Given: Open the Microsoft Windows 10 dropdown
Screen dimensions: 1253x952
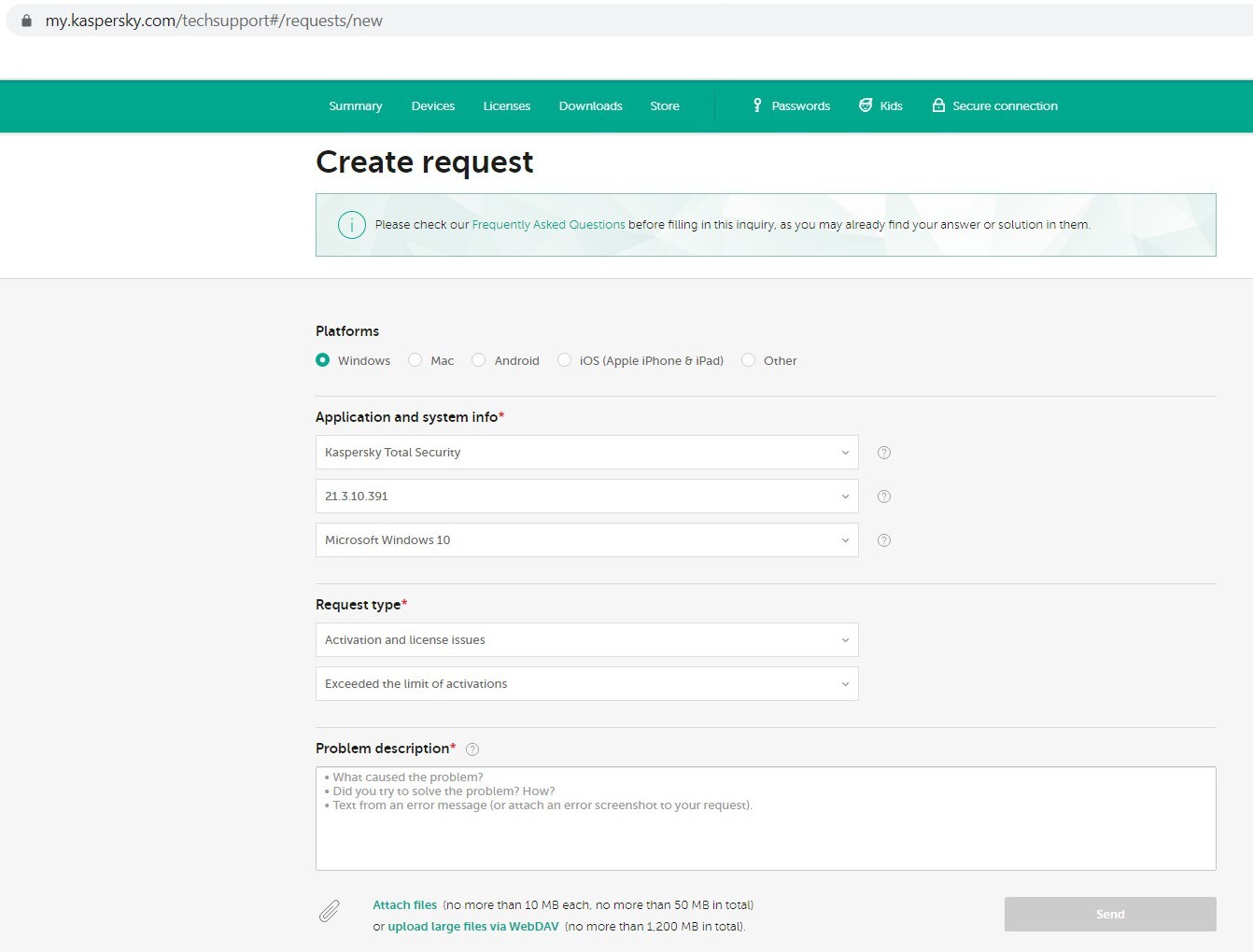Looking at the screenshot, I should point(587,540).
